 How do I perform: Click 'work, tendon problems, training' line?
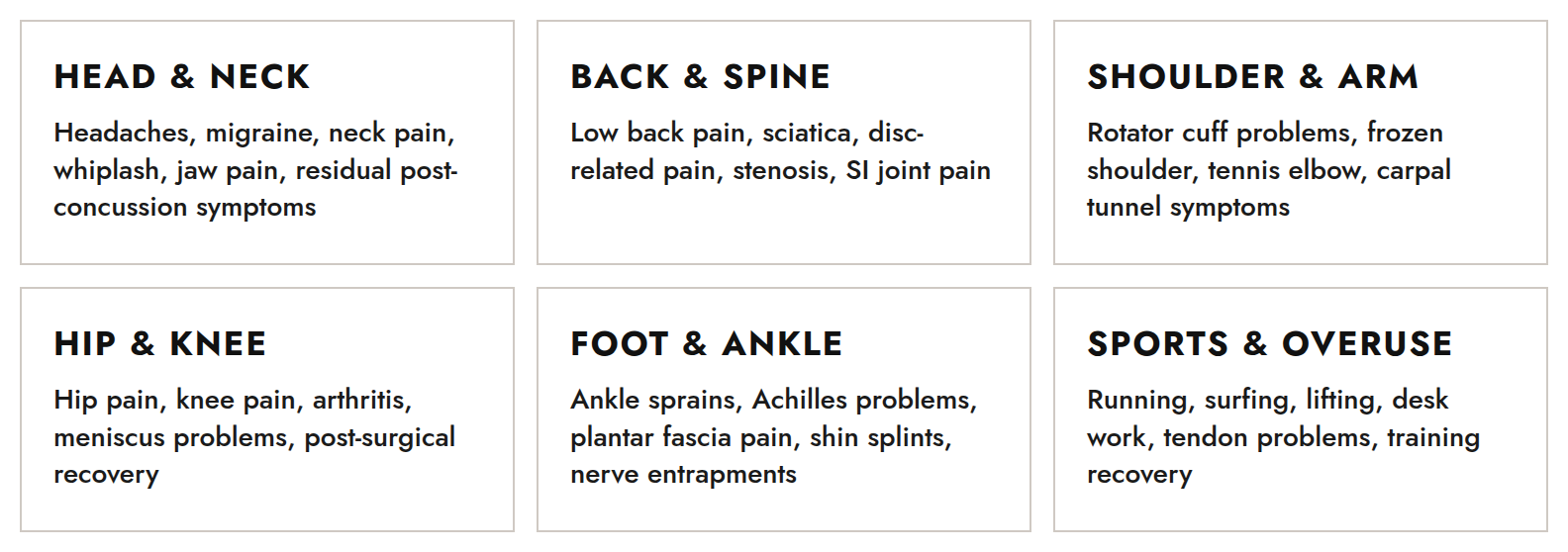point(1284,437)
